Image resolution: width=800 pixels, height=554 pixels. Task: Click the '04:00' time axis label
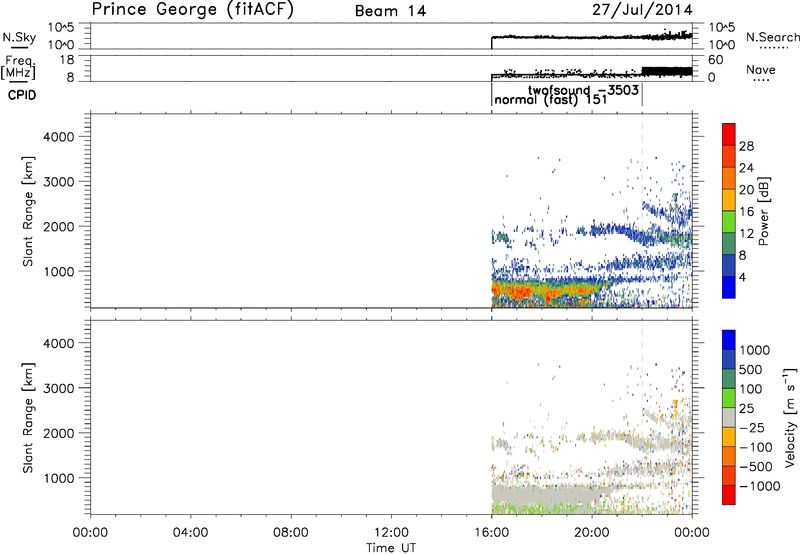tap(190, 533)
